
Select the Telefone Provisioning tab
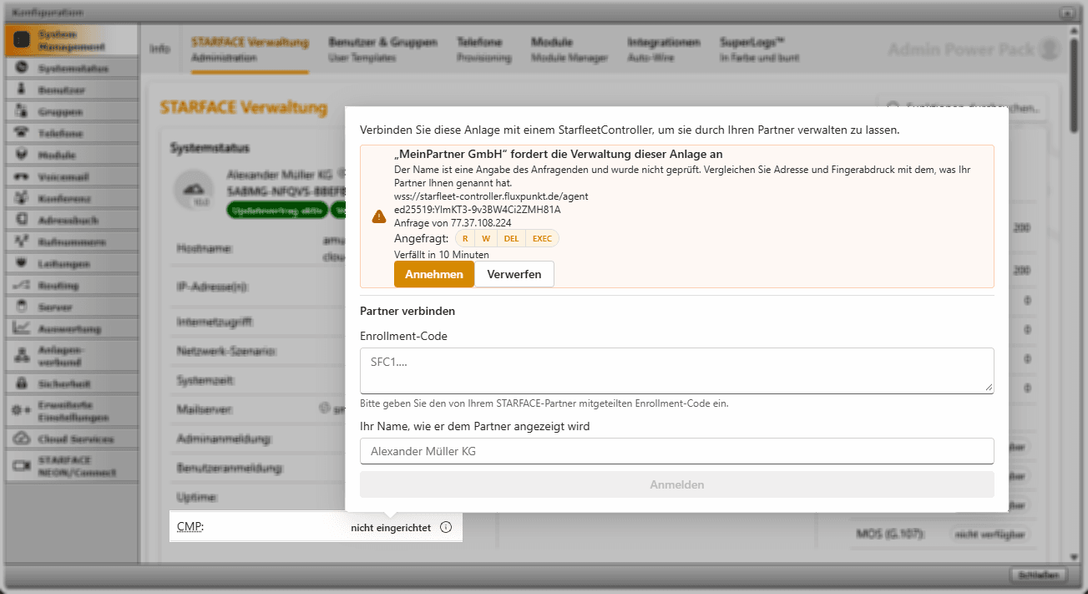pyautogui.click(x=484, y=49)
